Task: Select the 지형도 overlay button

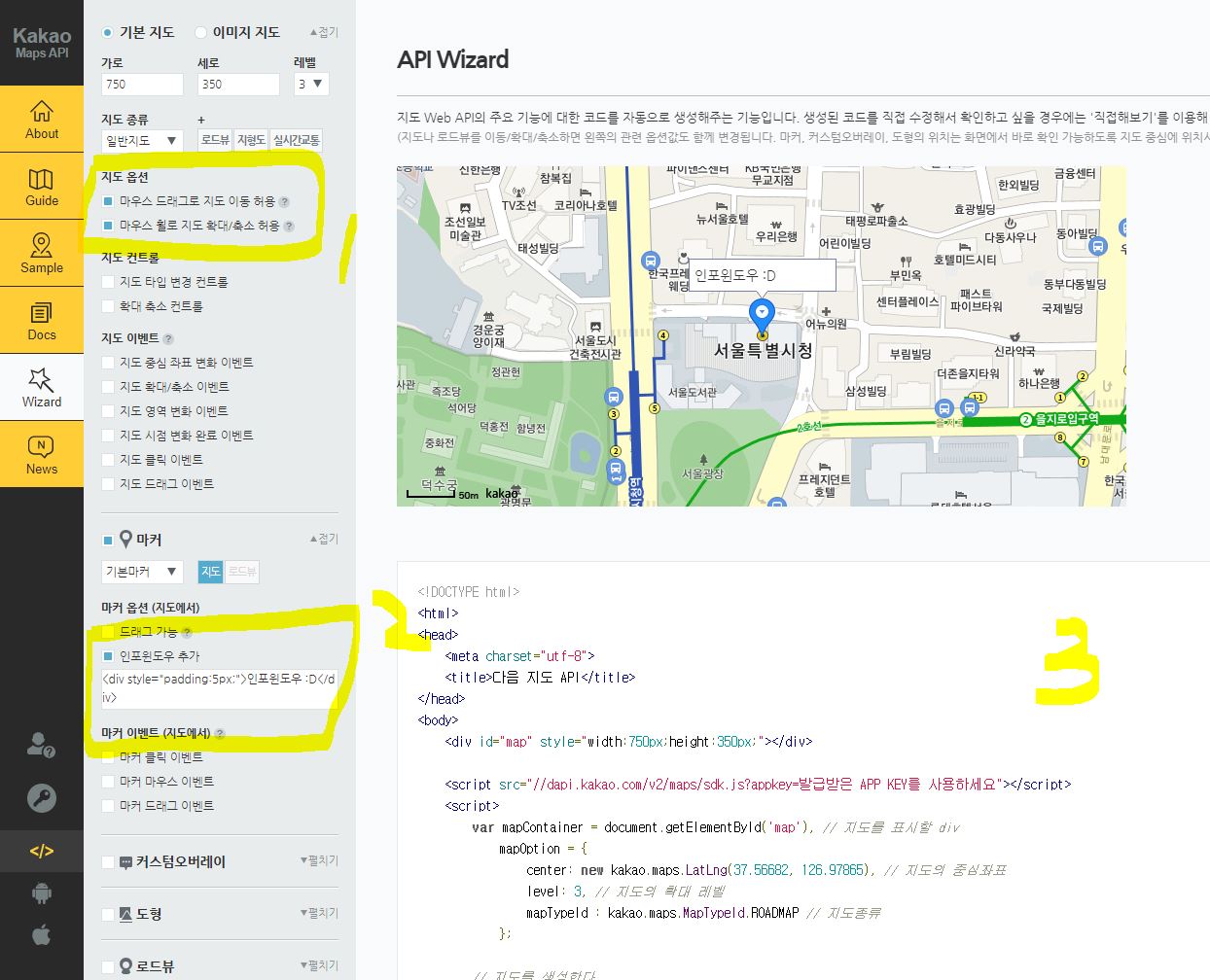Action: pyautogui.click(x=251, y=140)
